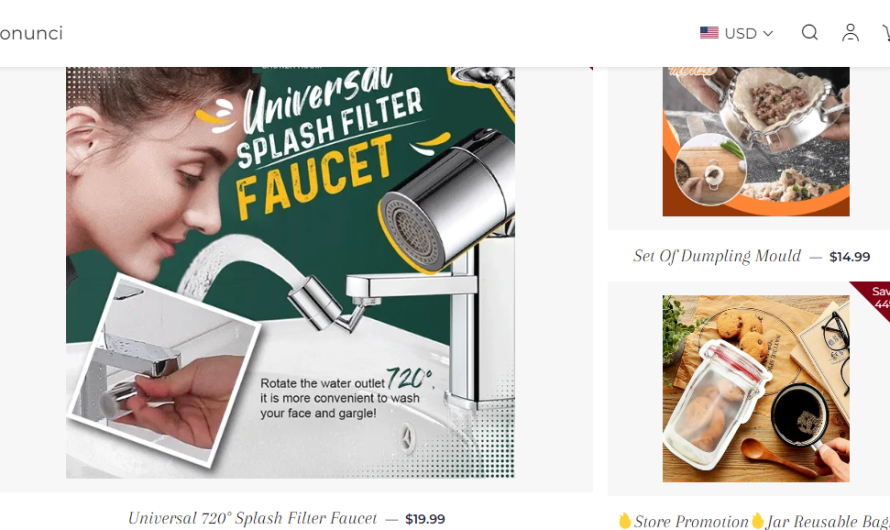Click the US flag icon

pyautogui.click(x=709, y=33)
